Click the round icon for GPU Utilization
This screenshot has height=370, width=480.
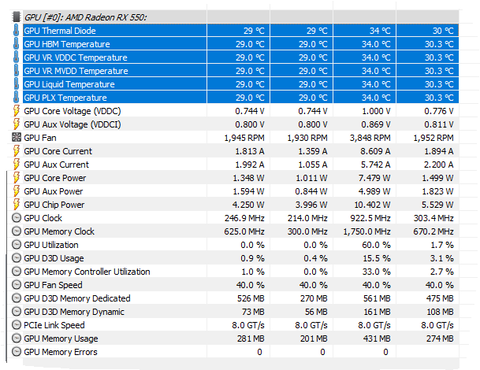(x=16, y=244)
